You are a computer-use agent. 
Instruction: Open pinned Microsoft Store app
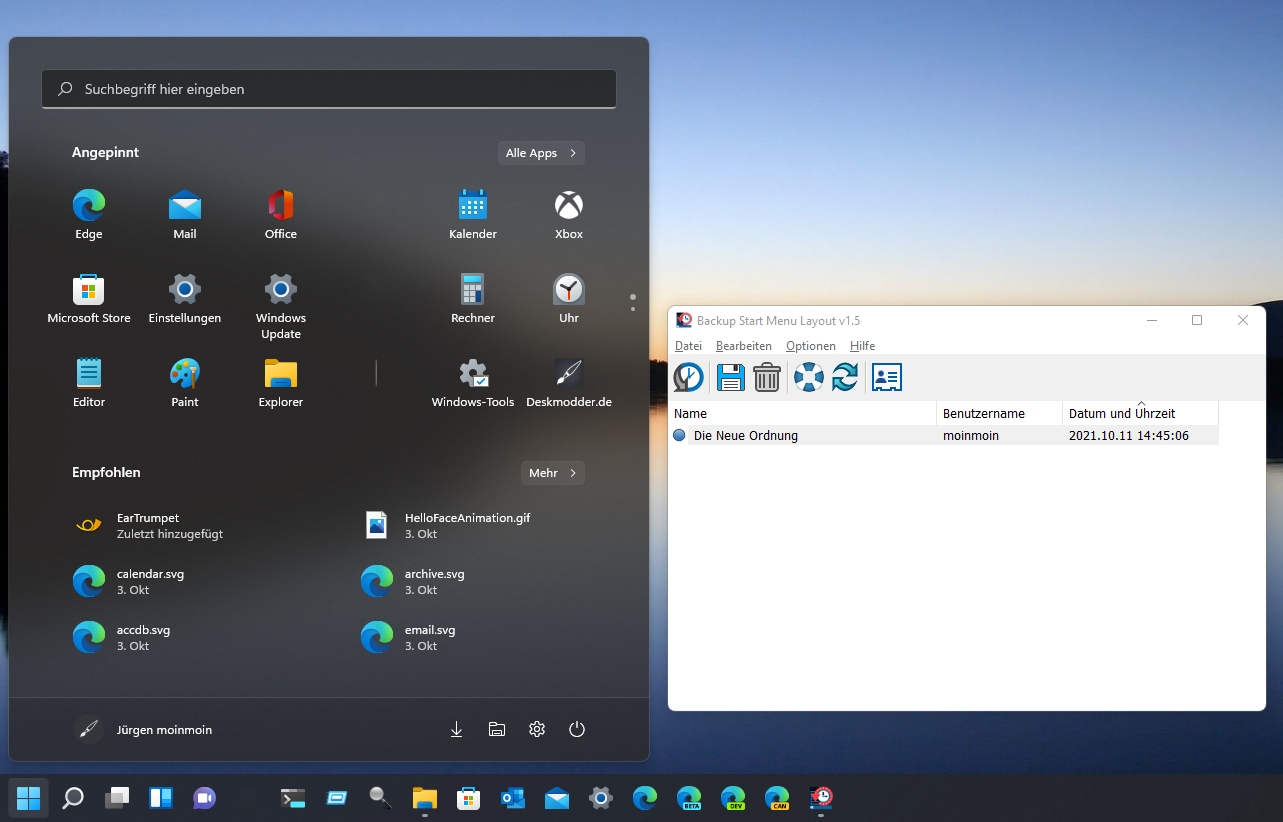[x=89, y=299]
